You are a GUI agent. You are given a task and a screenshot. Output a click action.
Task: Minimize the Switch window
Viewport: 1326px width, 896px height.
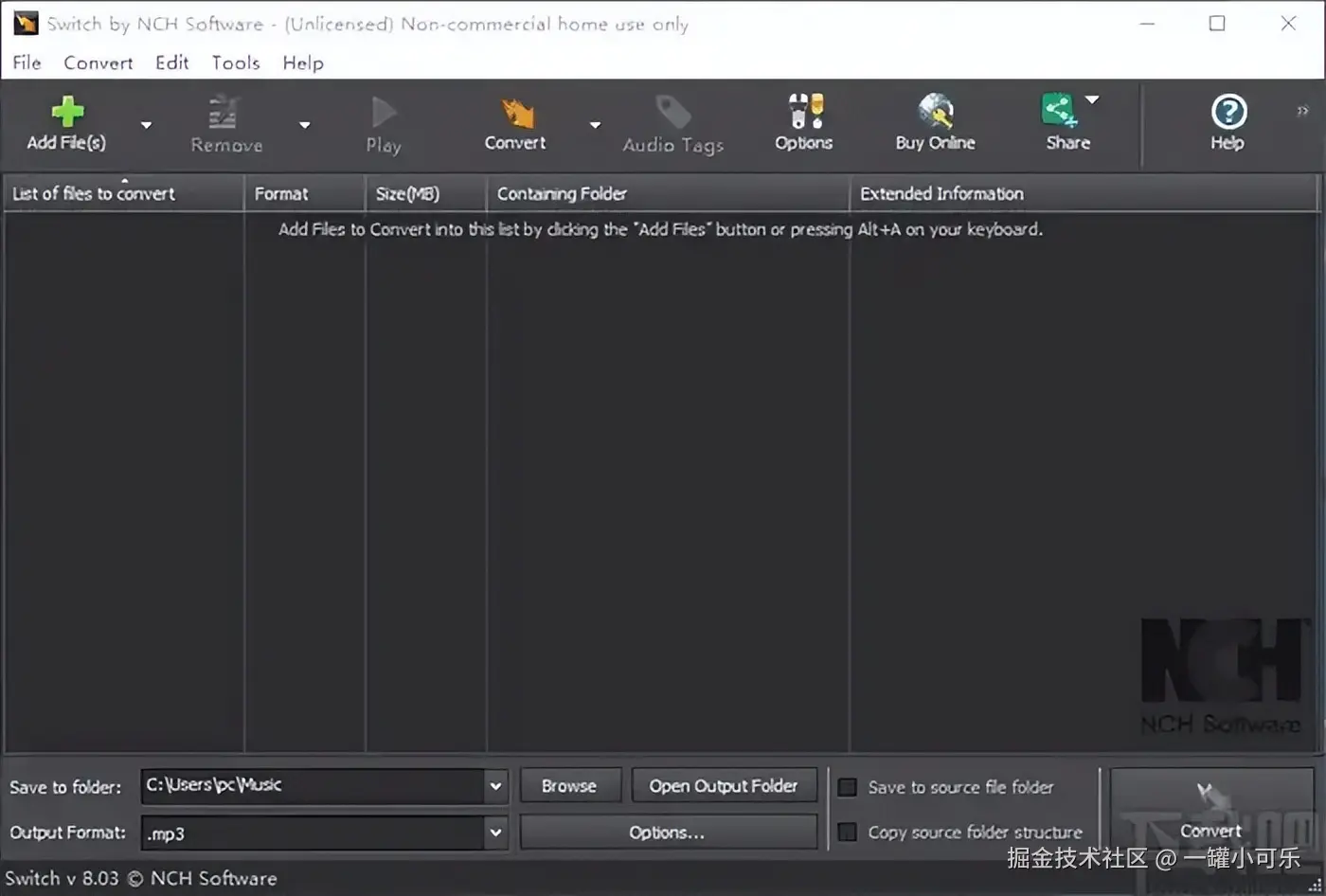(1147, 24)
